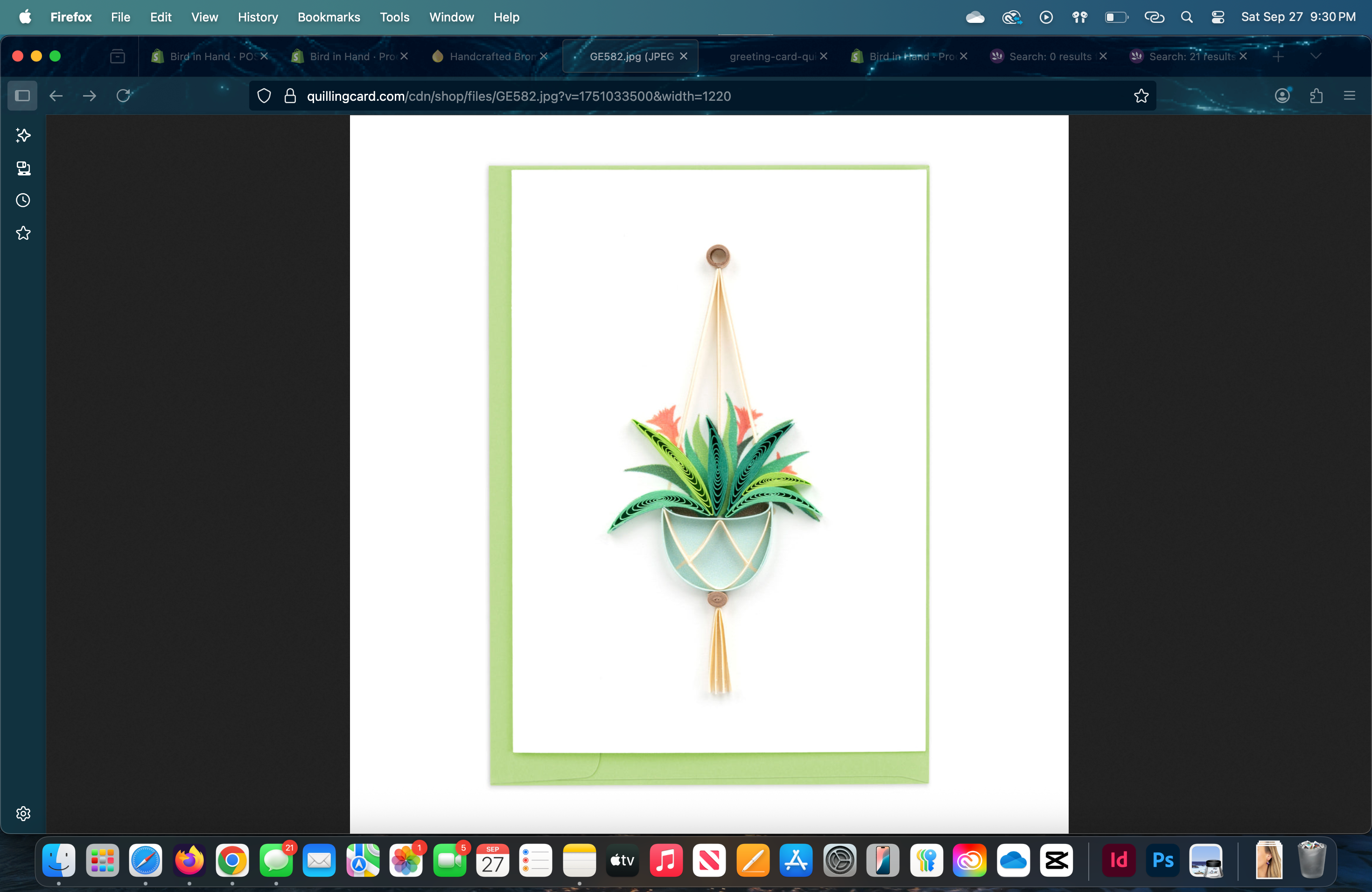This screenshot has width=1372, height=892.
Task: Open the History clock icon in sidebar
Action: pyautogui.click(x=23, y=200)
